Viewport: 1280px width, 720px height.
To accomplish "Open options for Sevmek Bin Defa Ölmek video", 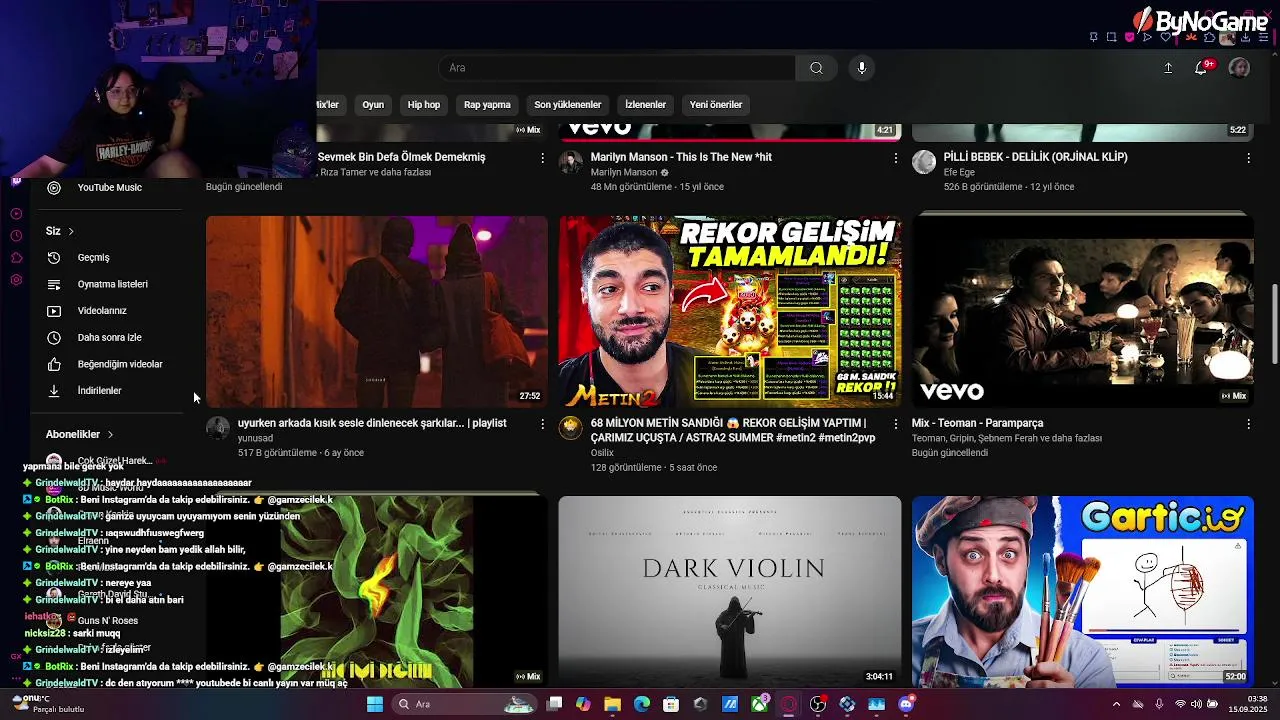I will pos(542,158).
